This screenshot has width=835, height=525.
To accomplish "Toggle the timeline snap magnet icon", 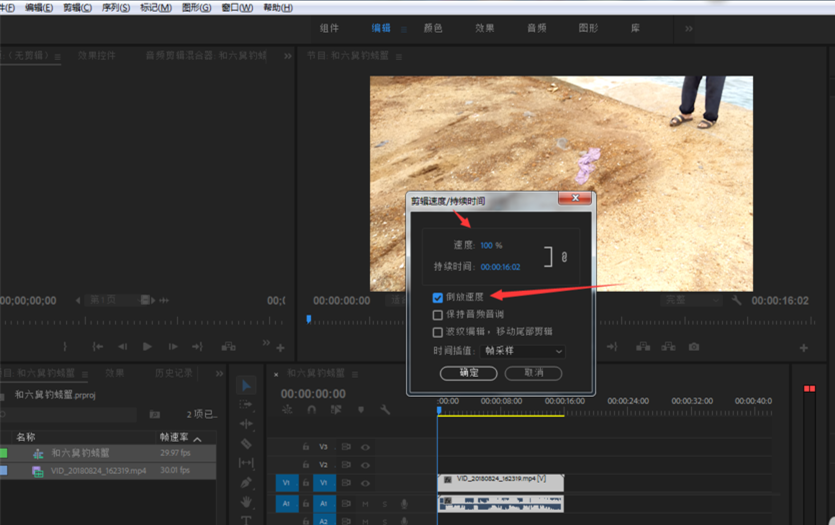I will [312, 410].
